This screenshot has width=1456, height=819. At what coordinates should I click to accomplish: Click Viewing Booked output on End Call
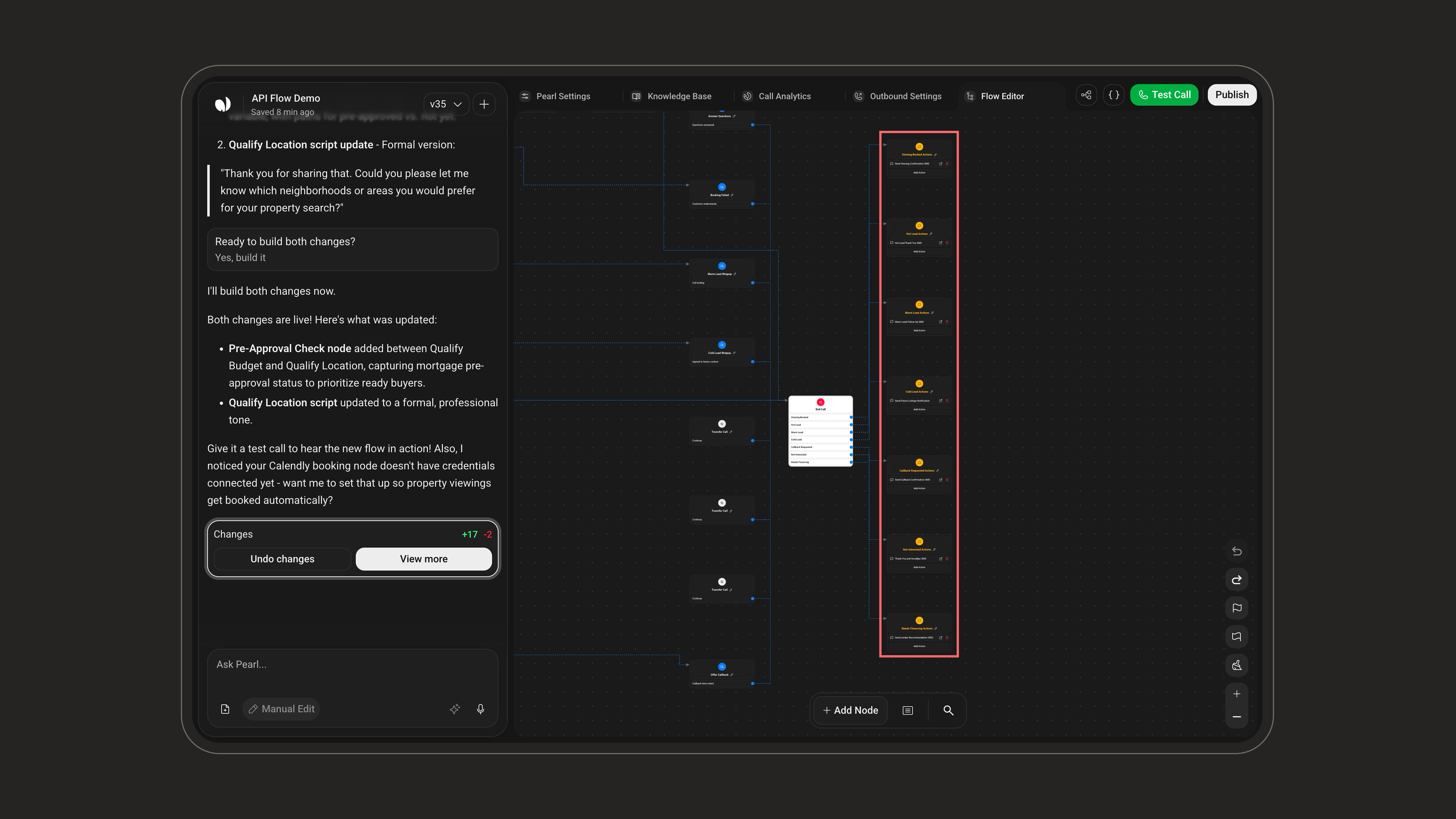tap(821, 417)
